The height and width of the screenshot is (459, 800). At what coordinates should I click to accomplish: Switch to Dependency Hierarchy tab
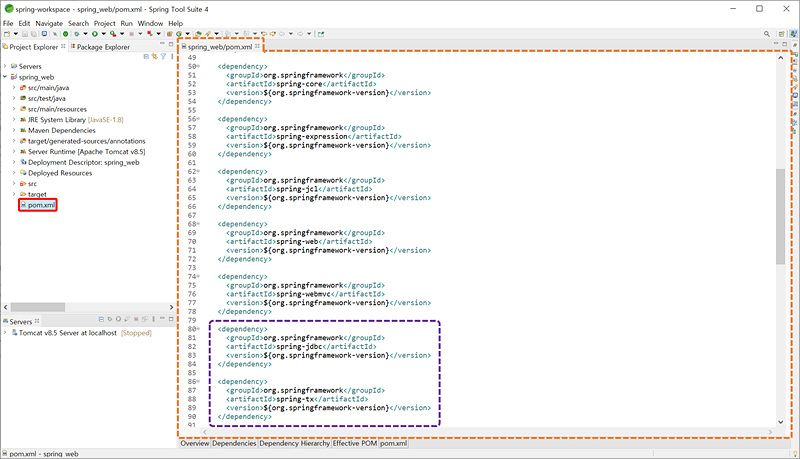[294, 443]
